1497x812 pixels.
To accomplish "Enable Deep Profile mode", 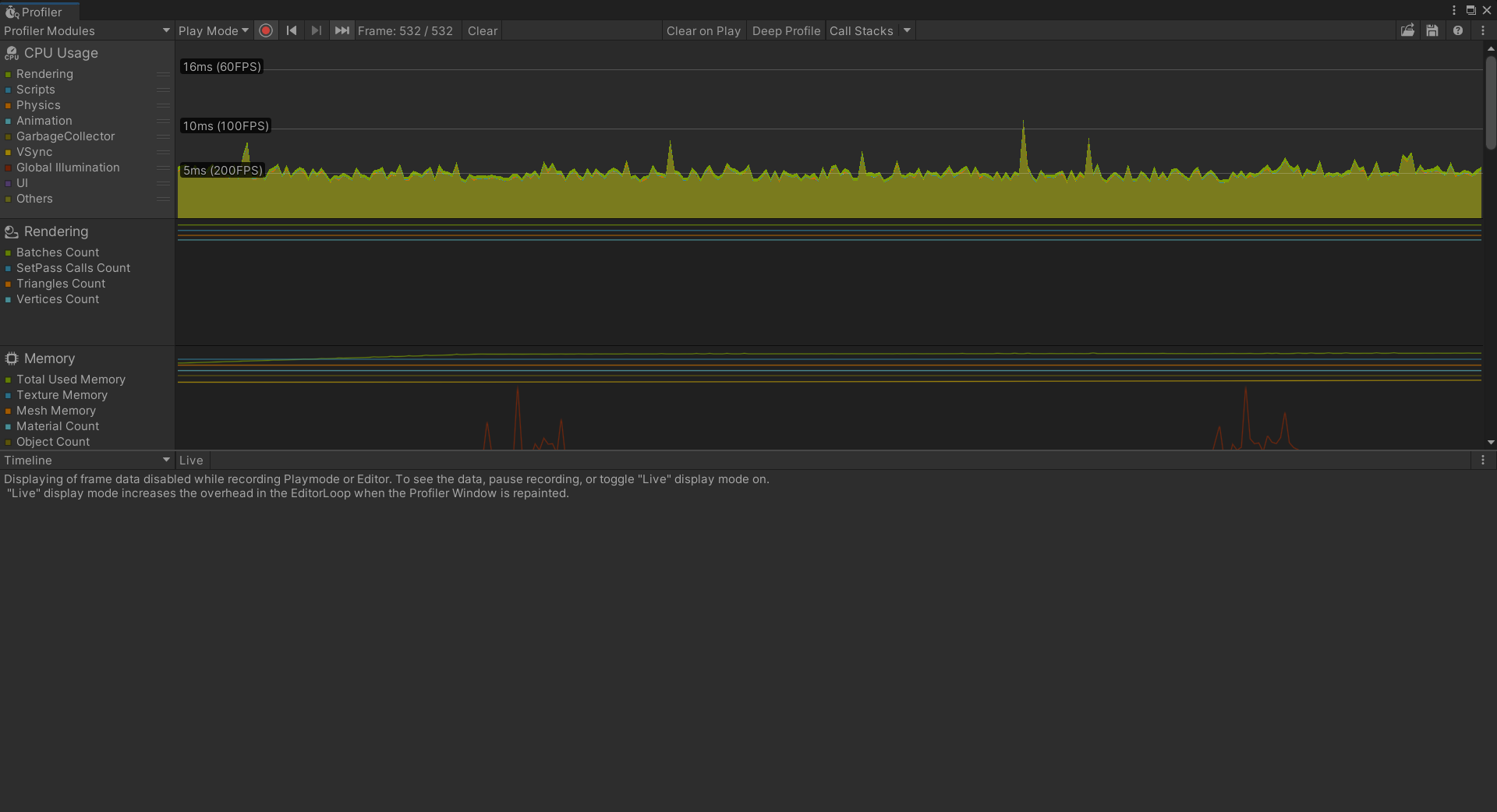I will (785, 30).
